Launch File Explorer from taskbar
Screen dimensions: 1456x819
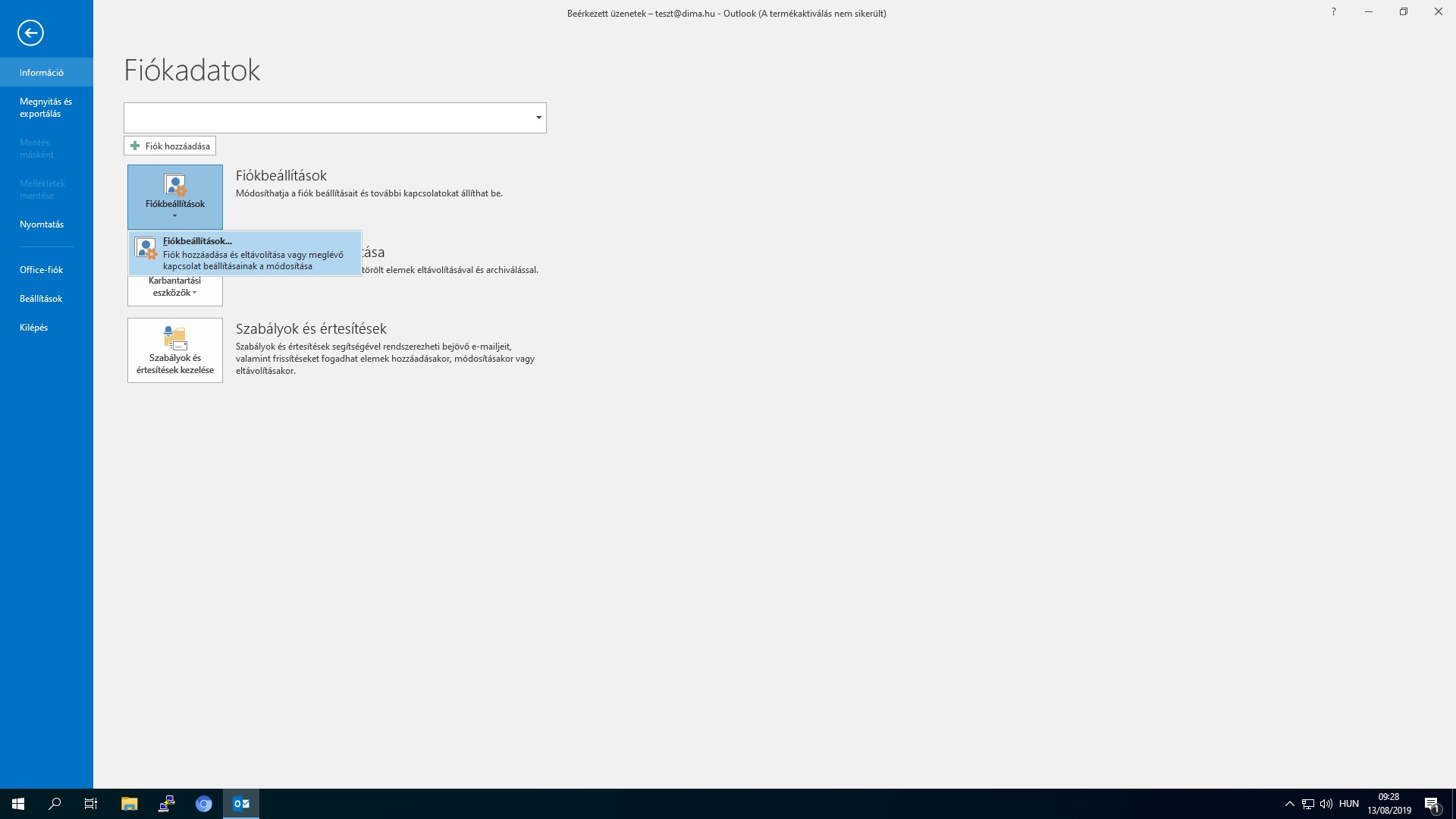point(130,804)
